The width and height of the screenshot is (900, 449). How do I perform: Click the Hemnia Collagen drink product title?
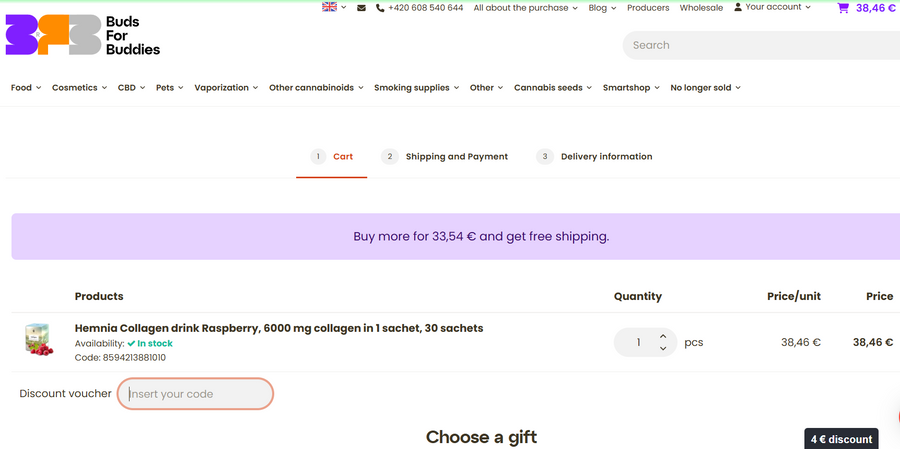[x=279, y=328]
